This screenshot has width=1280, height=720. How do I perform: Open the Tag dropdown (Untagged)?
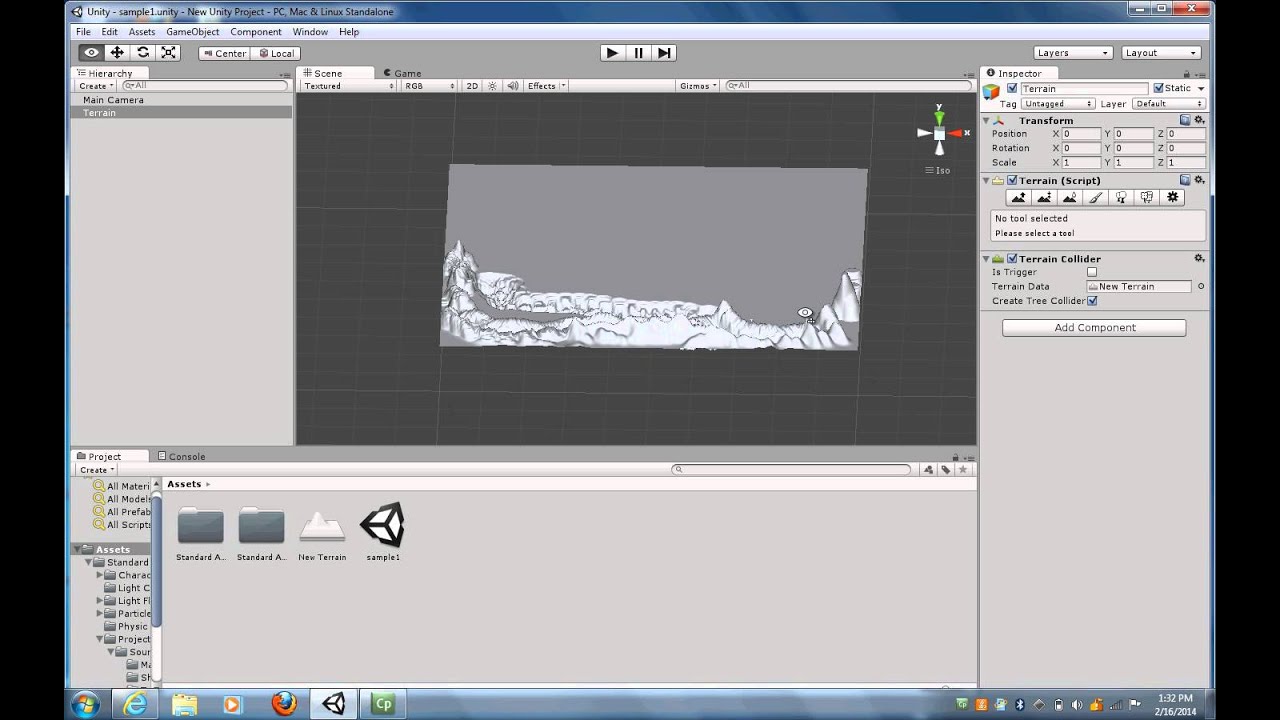point(1057,104)
